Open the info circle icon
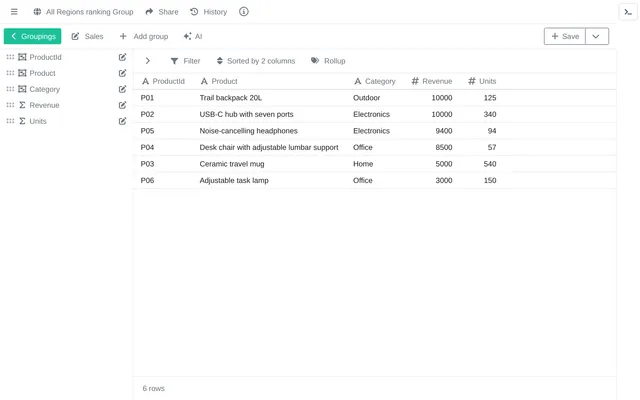The image size is (640, 400). click(x=244, y=12)
